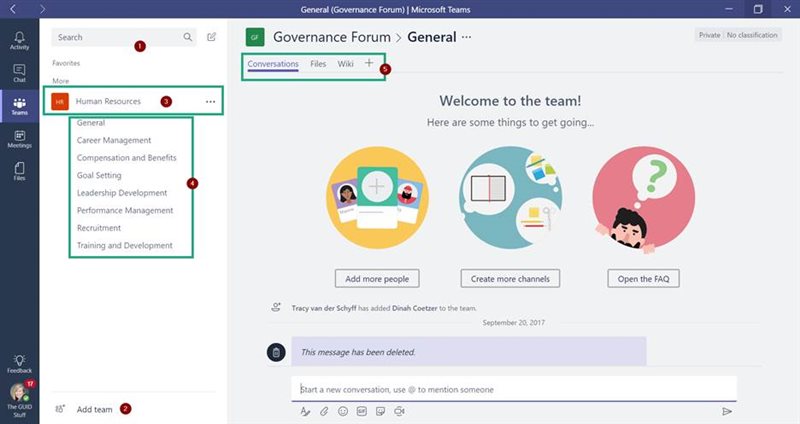Open General channel more options ellipsis
Image resolution: width=800 pixels, height=424 pixels.
click(x=466, y=37)
